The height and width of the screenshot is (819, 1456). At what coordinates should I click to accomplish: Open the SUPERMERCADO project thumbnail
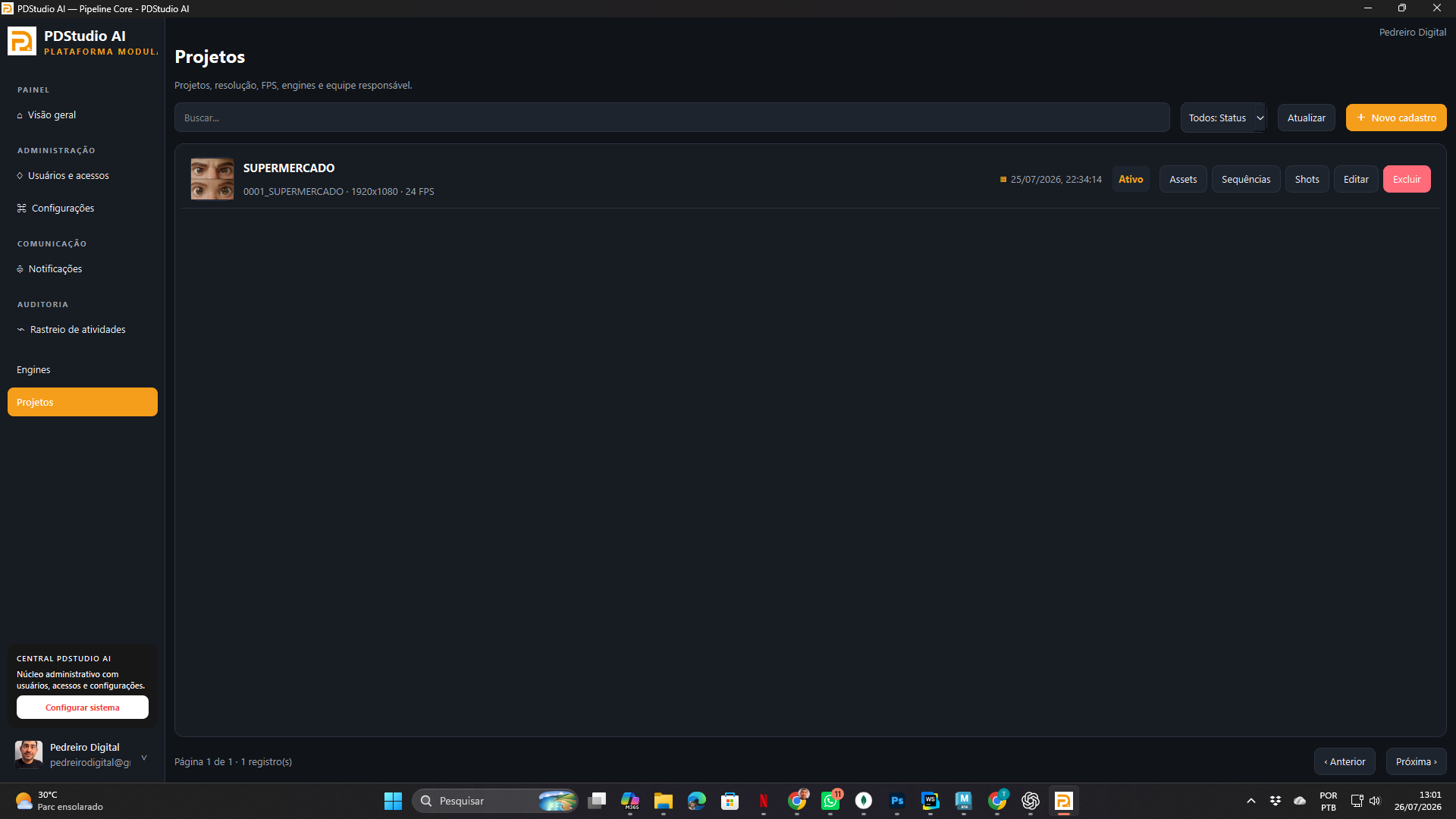[212, 179]
